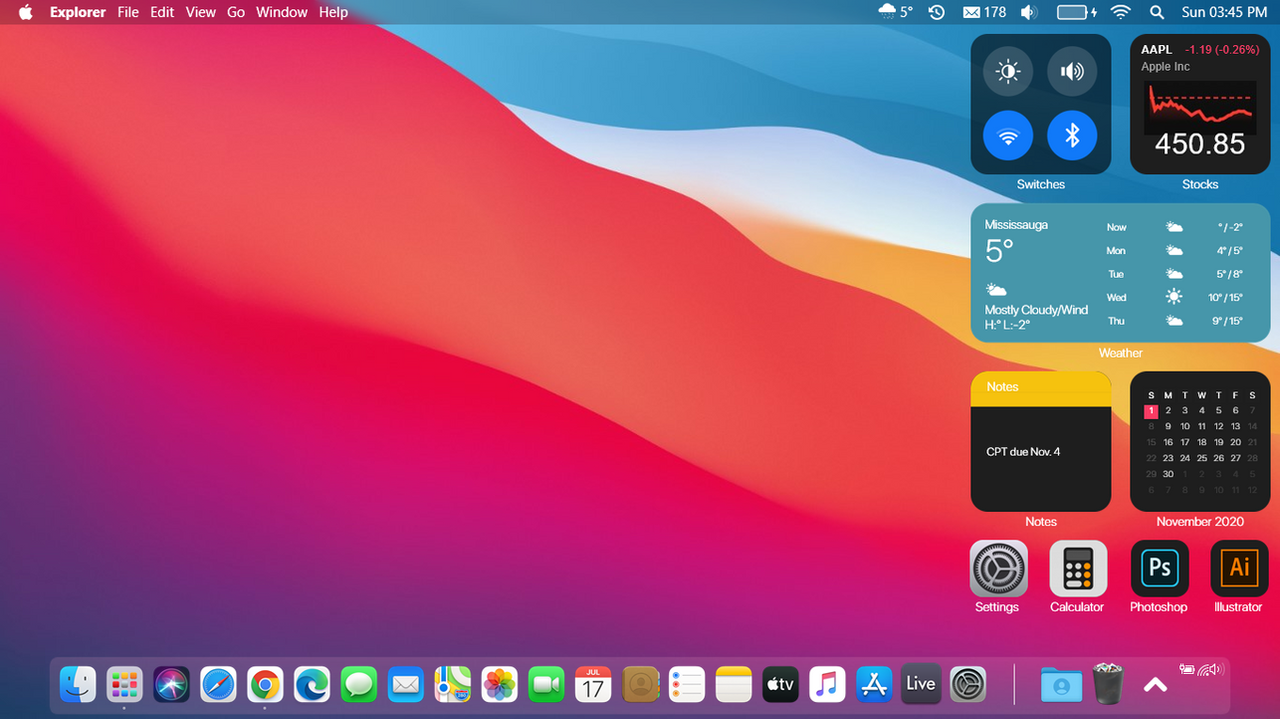Viewport: 1280px width, 719px height.
Task: Open the Wi-Fi status menu in menu bar
Action: coord(1121,12)
